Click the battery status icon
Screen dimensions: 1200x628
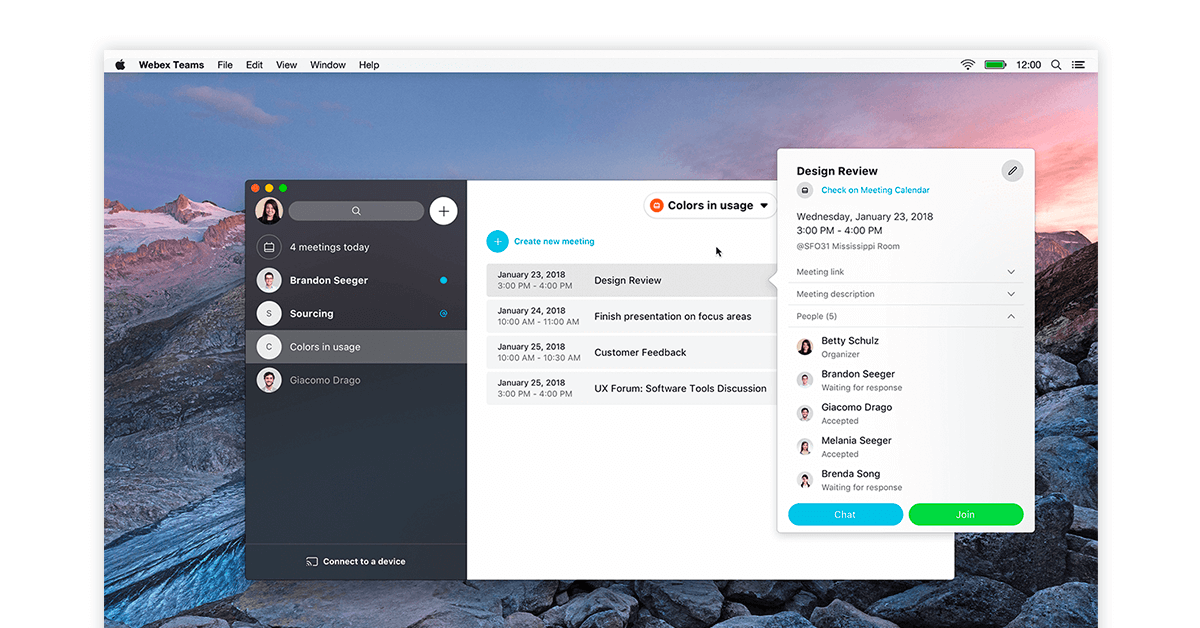point(995,65)
